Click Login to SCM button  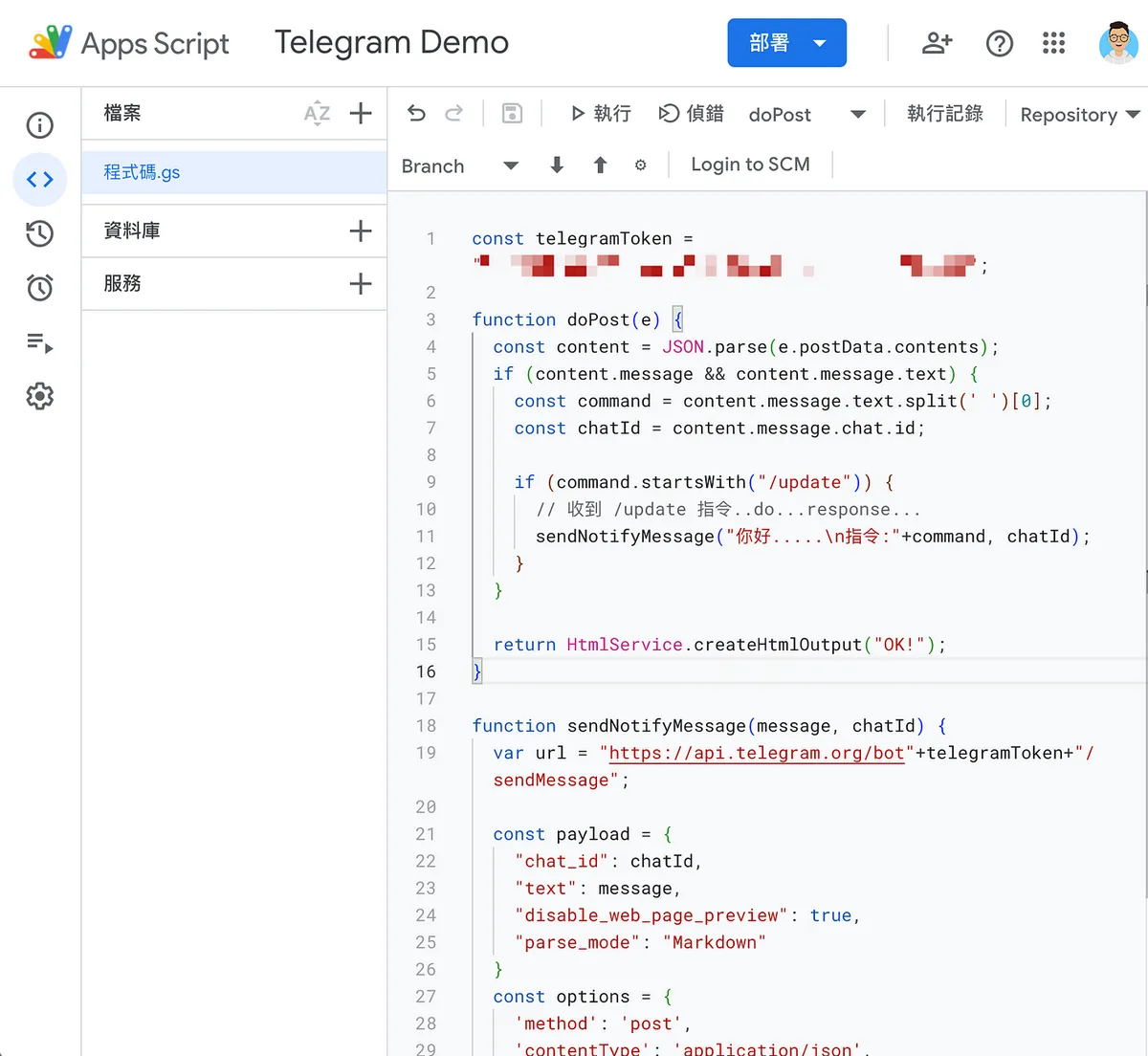pos(750,165)
